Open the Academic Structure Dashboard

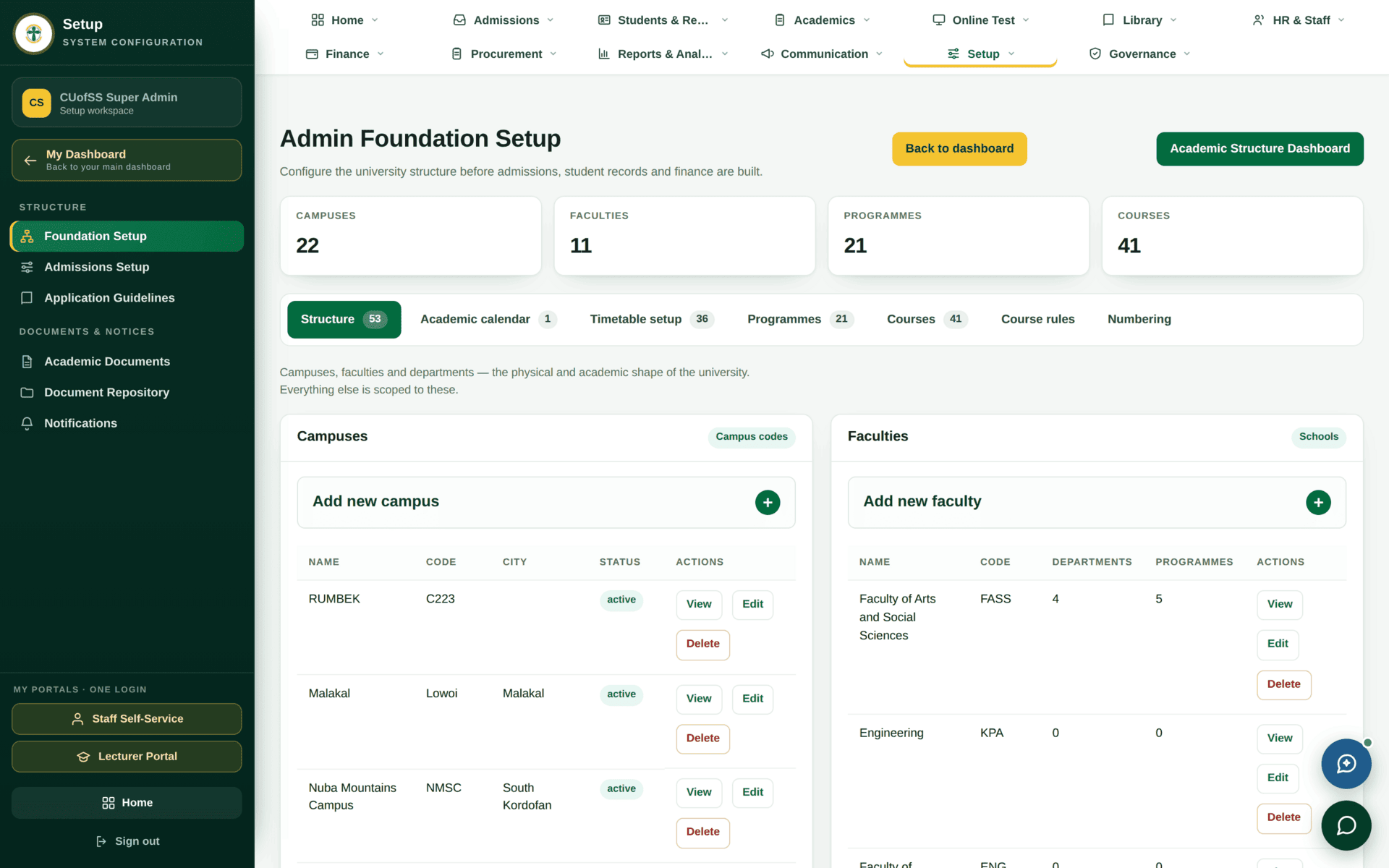[x=1260, y=149]
